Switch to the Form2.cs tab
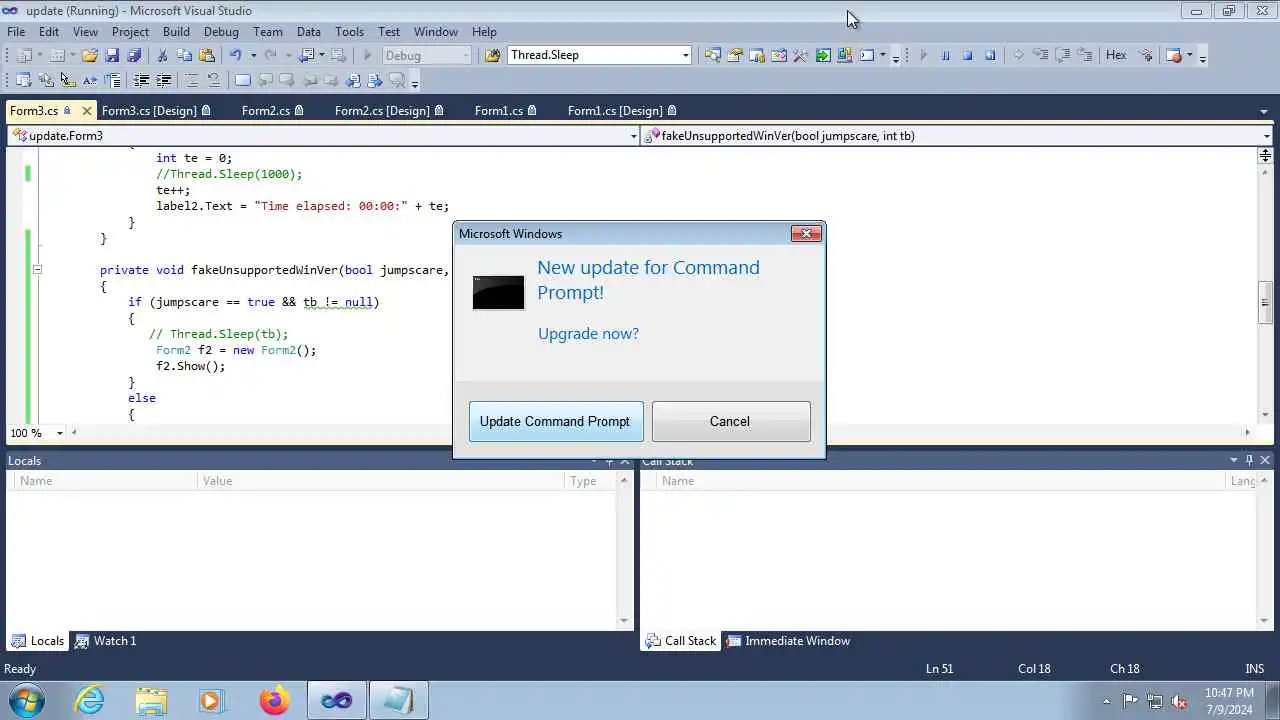The width and height of the screenshot is (1280, 720). click(272, 111)
